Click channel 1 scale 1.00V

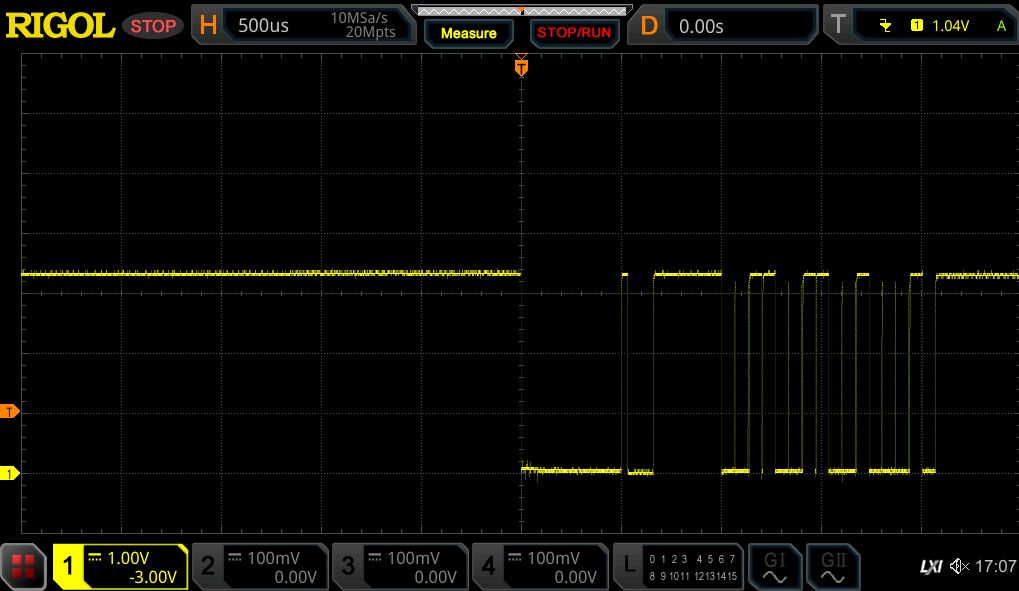point(128,558)
